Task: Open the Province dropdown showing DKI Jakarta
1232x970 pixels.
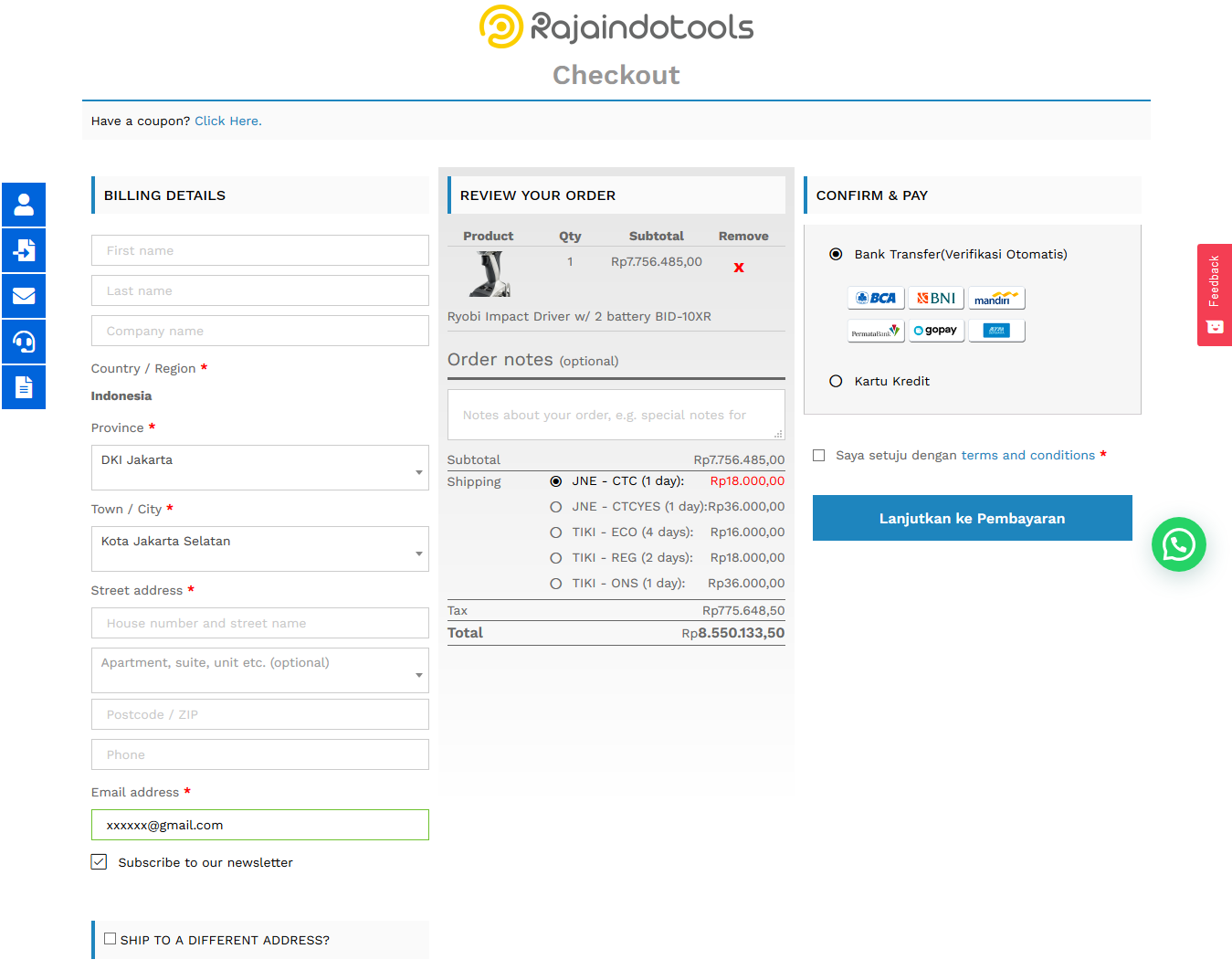Action: pos(260,468)
